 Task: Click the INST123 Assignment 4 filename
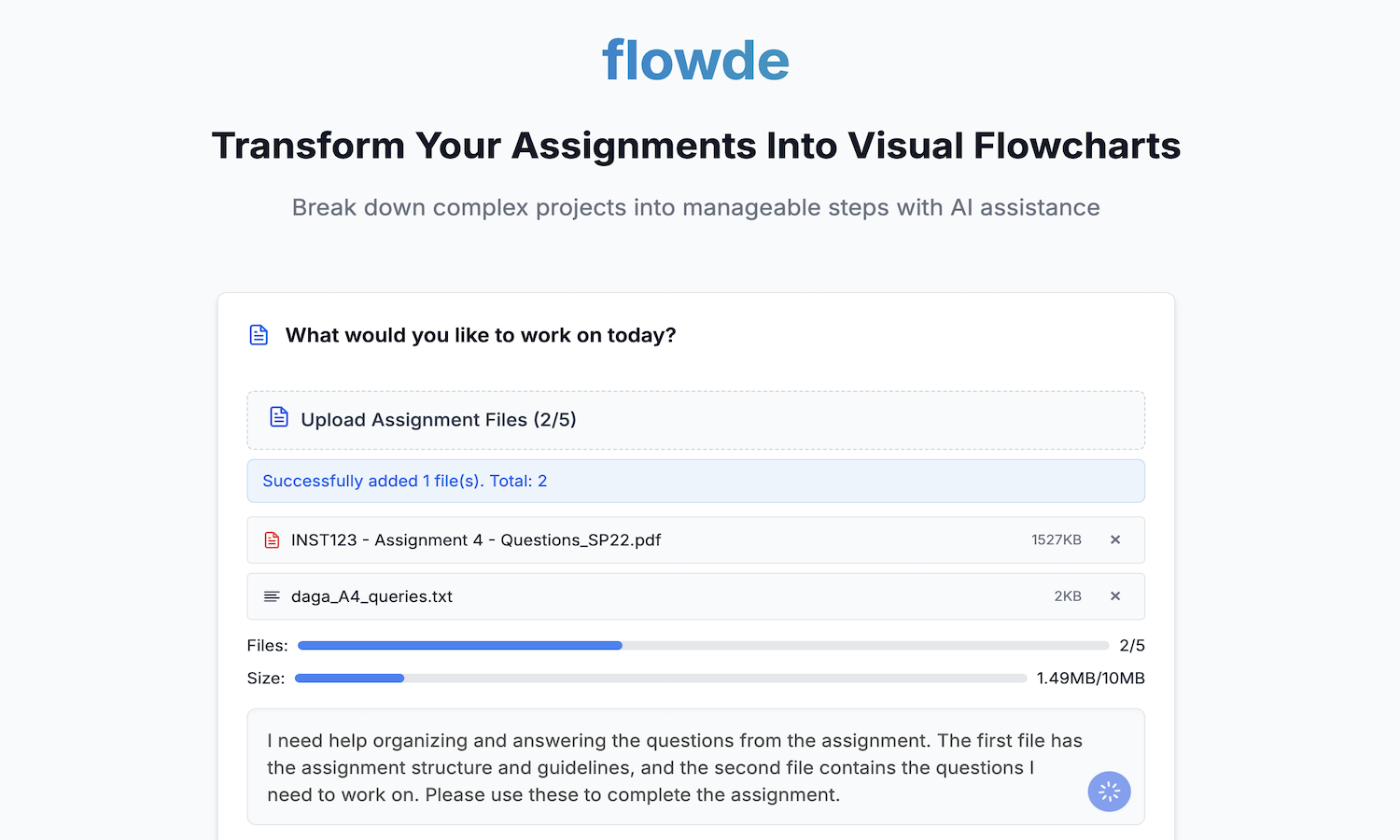tap(476, 539)
